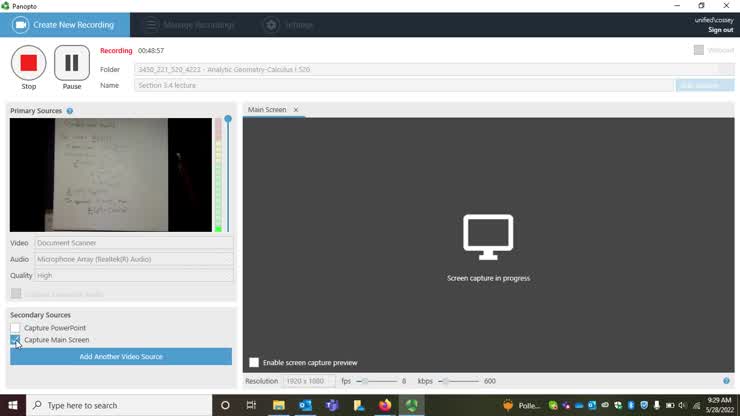Image resolution: width=740 pixels, height=416 pixels.
Task: Select the Main Screen tab
Action: (x=267, y=110)
